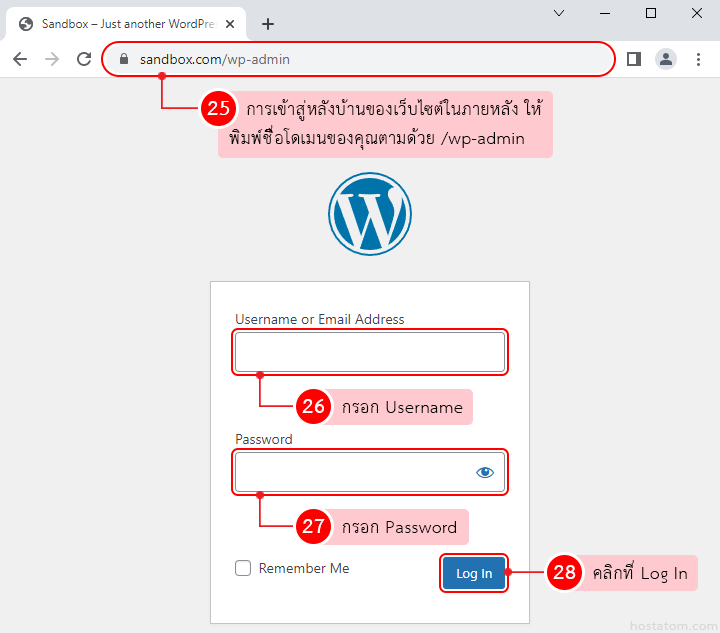Open the Chrome profile avatar
Viewport: 720px width, 633px height.
pyautogui.click(x=665, y=59)
